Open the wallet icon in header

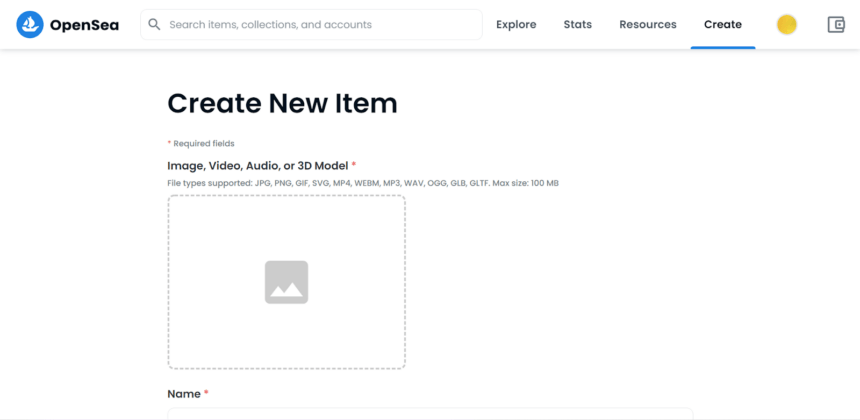point(836,25)
